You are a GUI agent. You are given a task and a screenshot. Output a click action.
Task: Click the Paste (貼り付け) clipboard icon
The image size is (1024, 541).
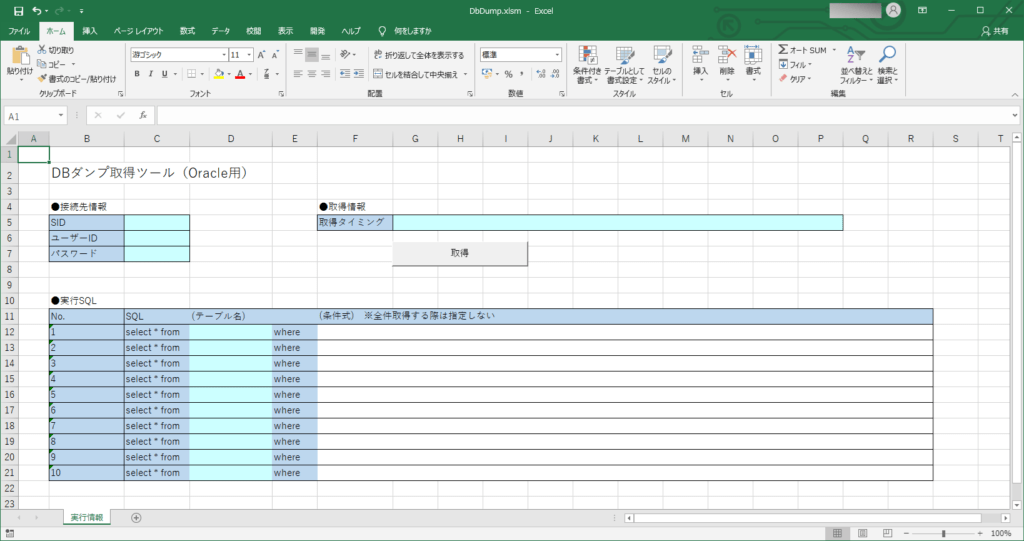point(20,56)
